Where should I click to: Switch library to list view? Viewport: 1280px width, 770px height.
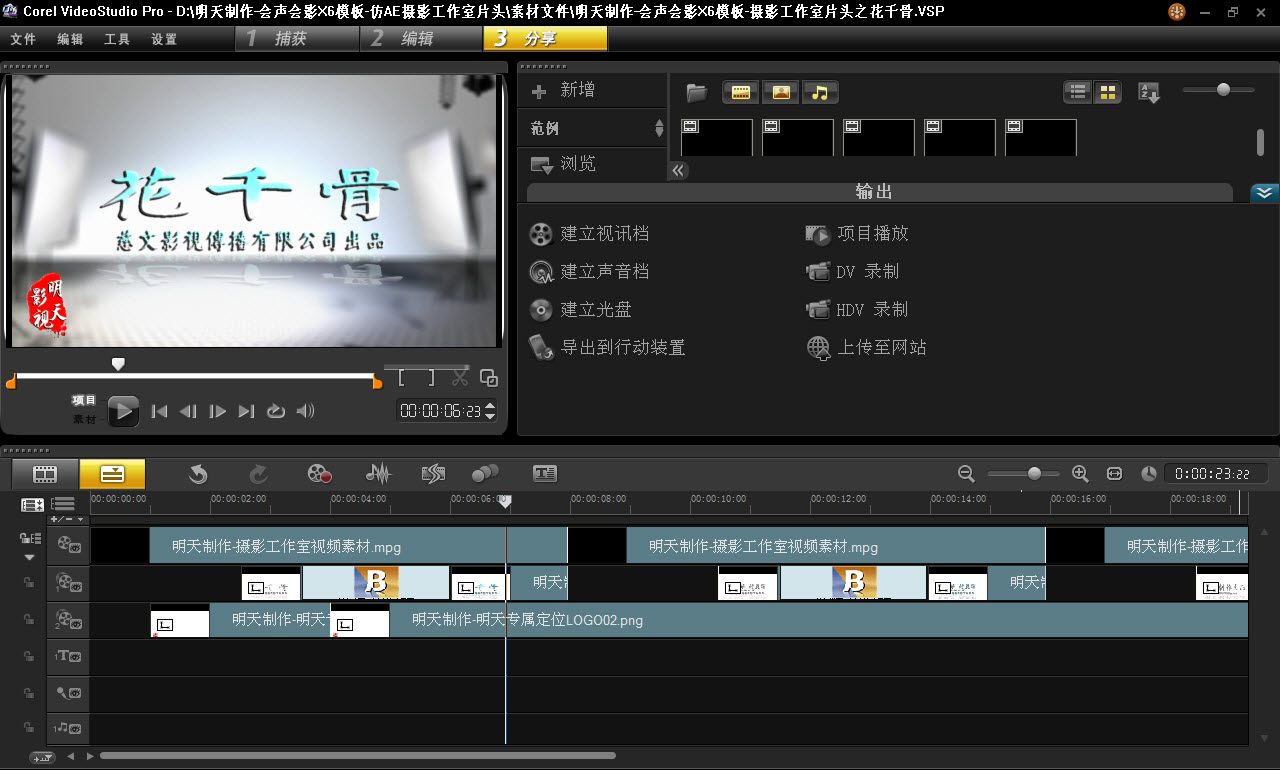tap(1078, 92)
